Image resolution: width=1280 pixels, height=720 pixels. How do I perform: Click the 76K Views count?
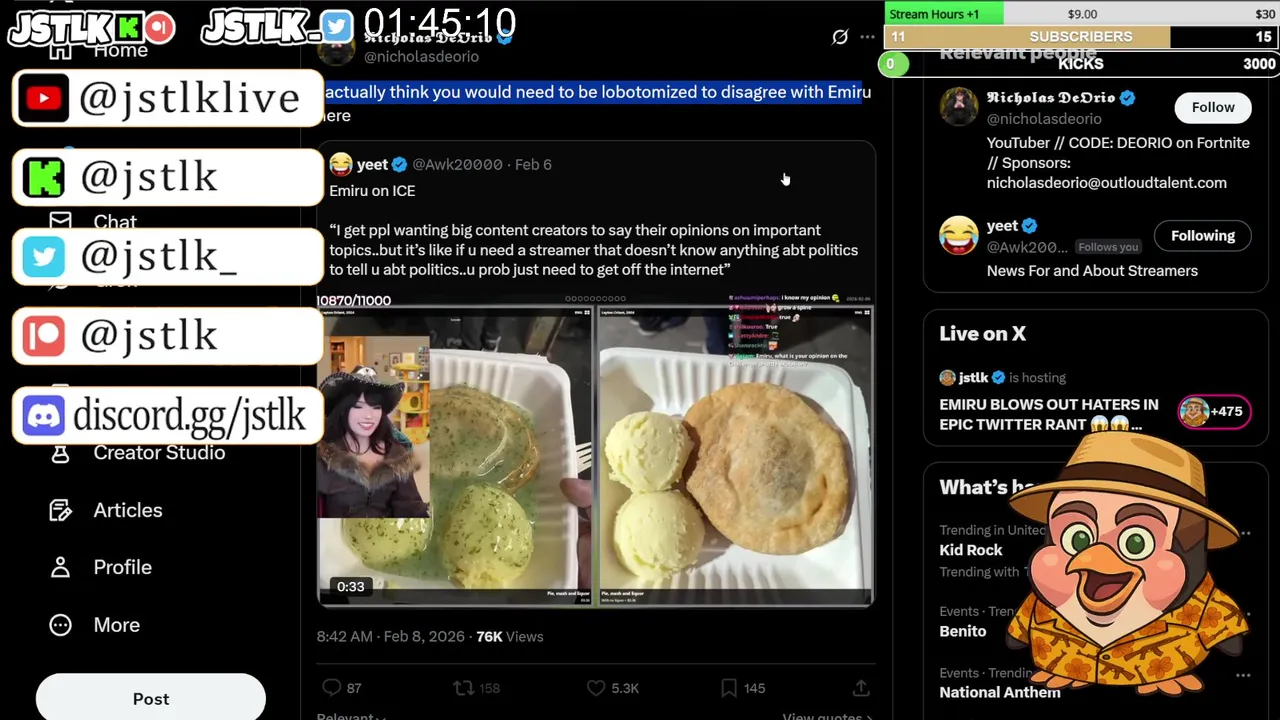coord(509,636)
